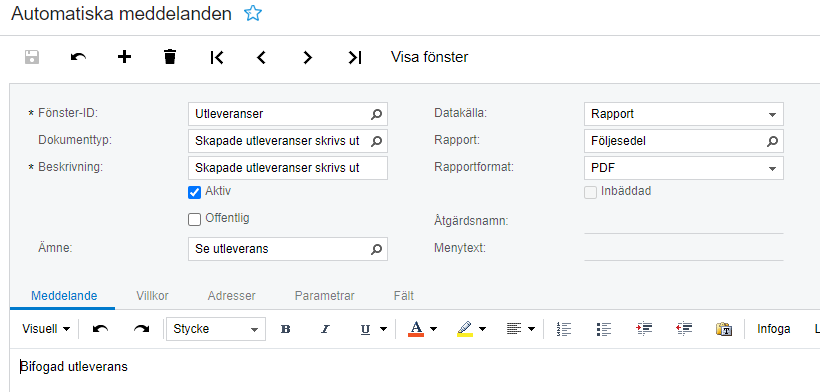Image resolution: width=820 pixels, height=392 pixels.
Task: Undo changes via toolbar cancel arrow
Action: pos(78,57)
